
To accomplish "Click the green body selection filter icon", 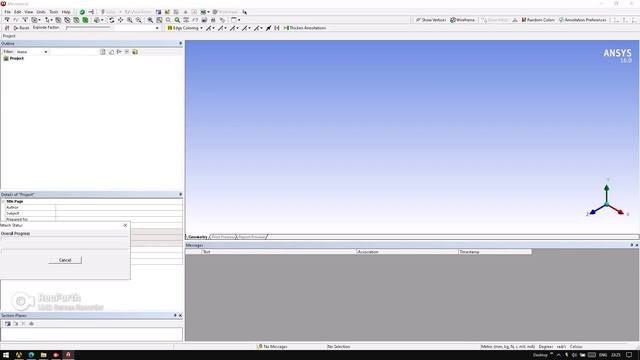I will [85, 20].
